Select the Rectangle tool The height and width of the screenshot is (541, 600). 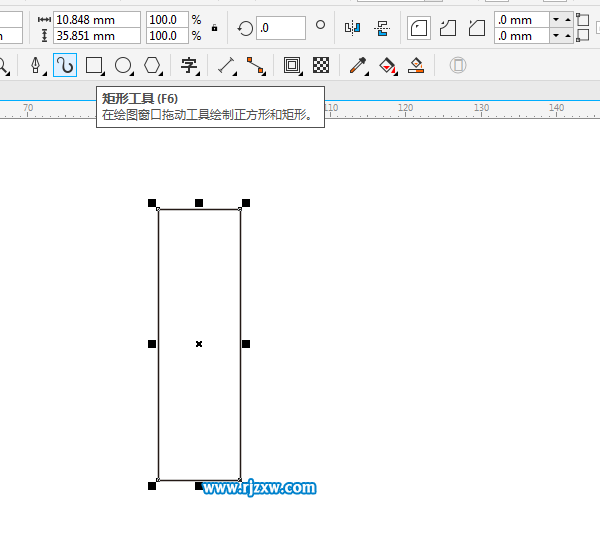(93, 66)
